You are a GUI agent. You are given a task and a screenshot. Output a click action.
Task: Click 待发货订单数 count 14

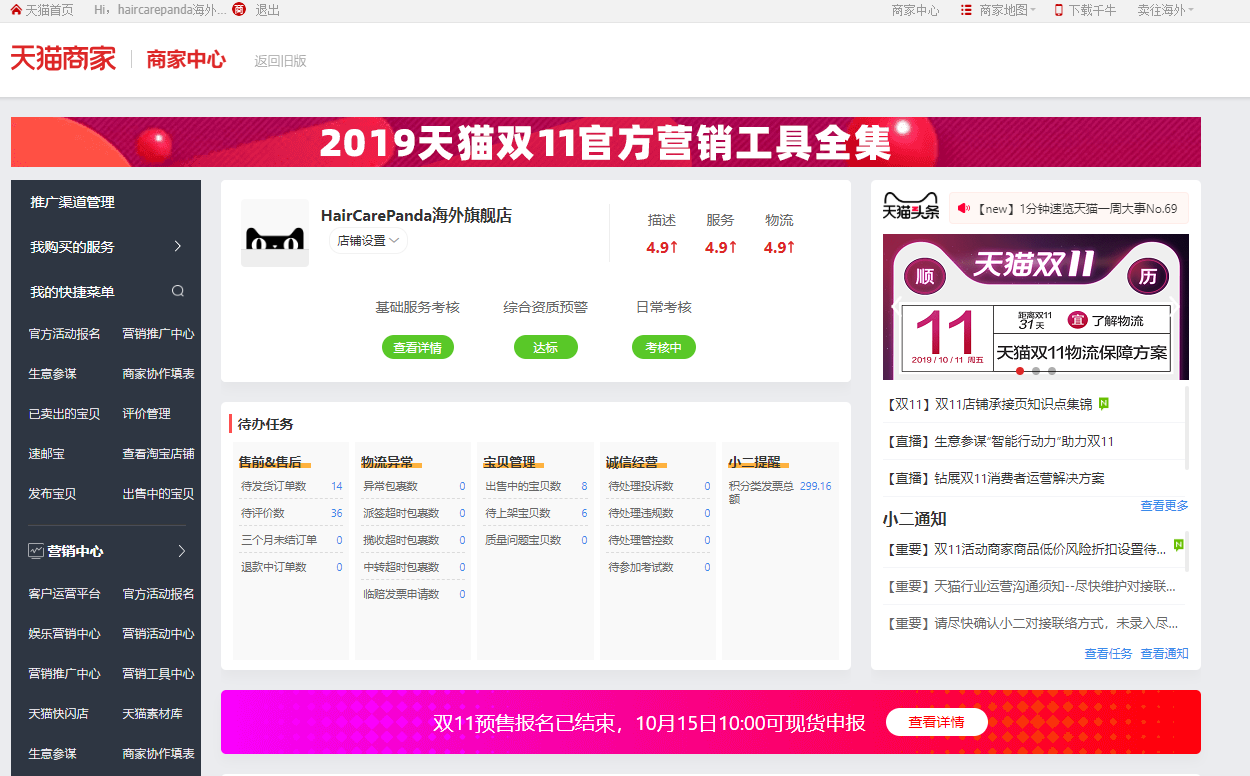tap(337, 486)
